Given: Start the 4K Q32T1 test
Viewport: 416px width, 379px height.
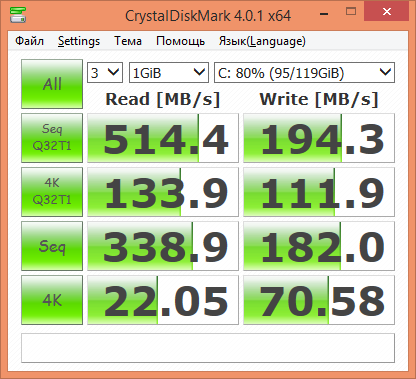Looking at the screenshot, I should click(52, 192).
